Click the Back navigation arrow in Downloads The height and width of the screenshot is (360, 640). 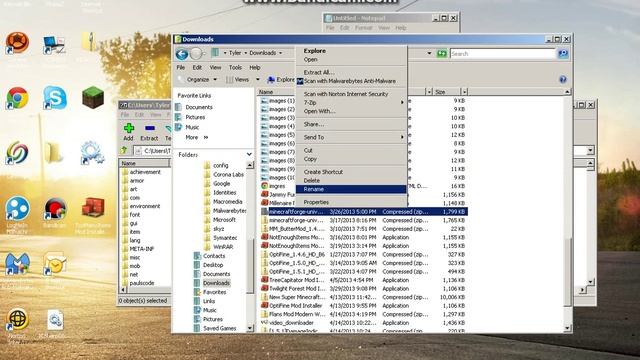pyautogui.click(x=182, y=54)
